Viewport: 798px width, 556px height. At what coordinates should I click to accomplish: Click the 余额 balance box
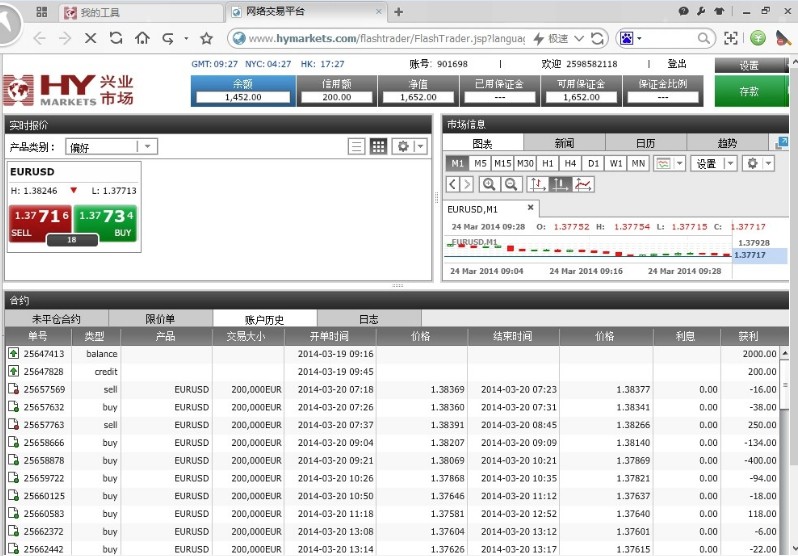pyautogui.click(x=243, y=91)
